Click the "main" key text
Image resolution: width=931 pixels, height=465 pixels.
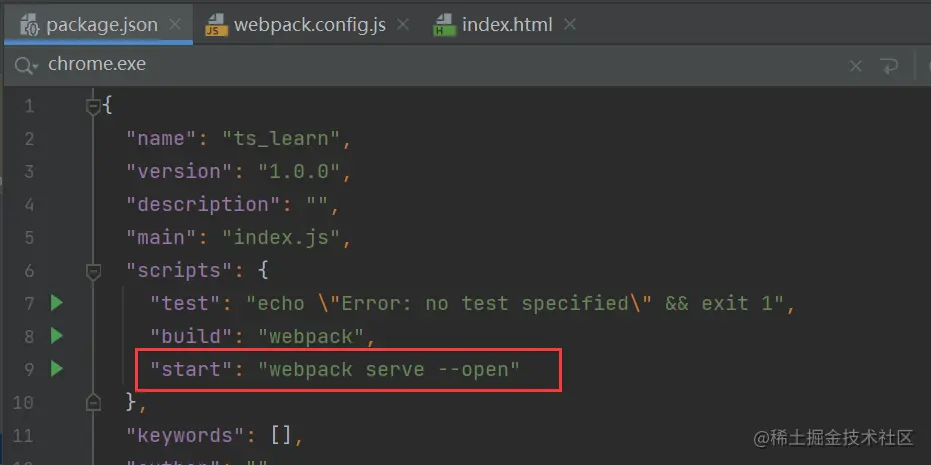[x=162, y=238]
